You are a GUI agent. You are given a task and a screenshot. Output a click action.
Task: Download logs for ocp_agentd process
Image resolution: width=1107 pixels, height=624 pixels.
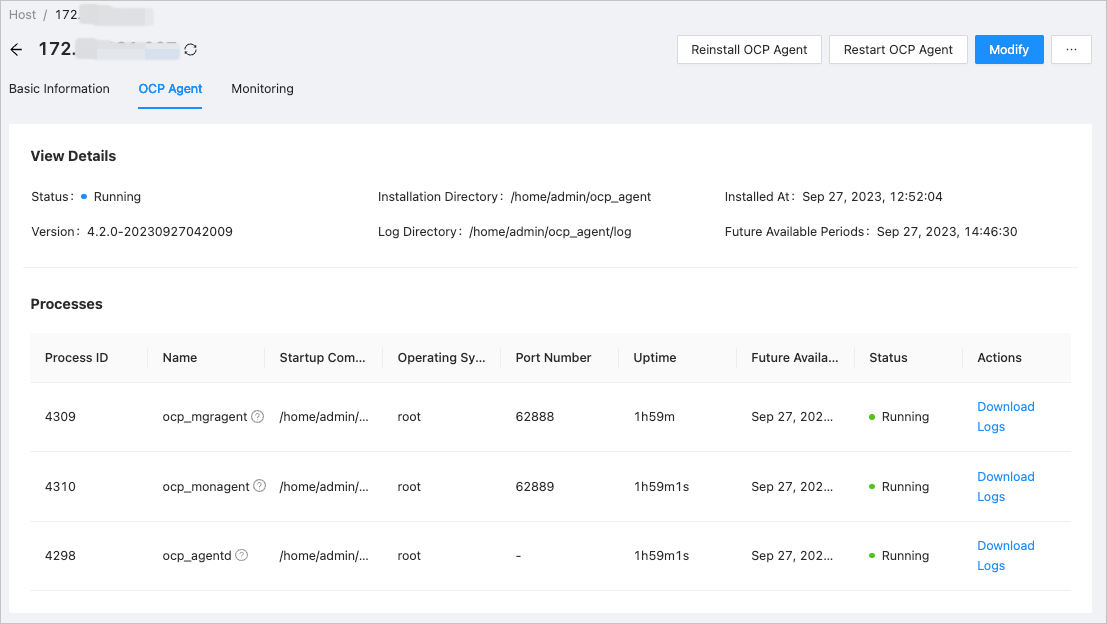[1005, 556]
